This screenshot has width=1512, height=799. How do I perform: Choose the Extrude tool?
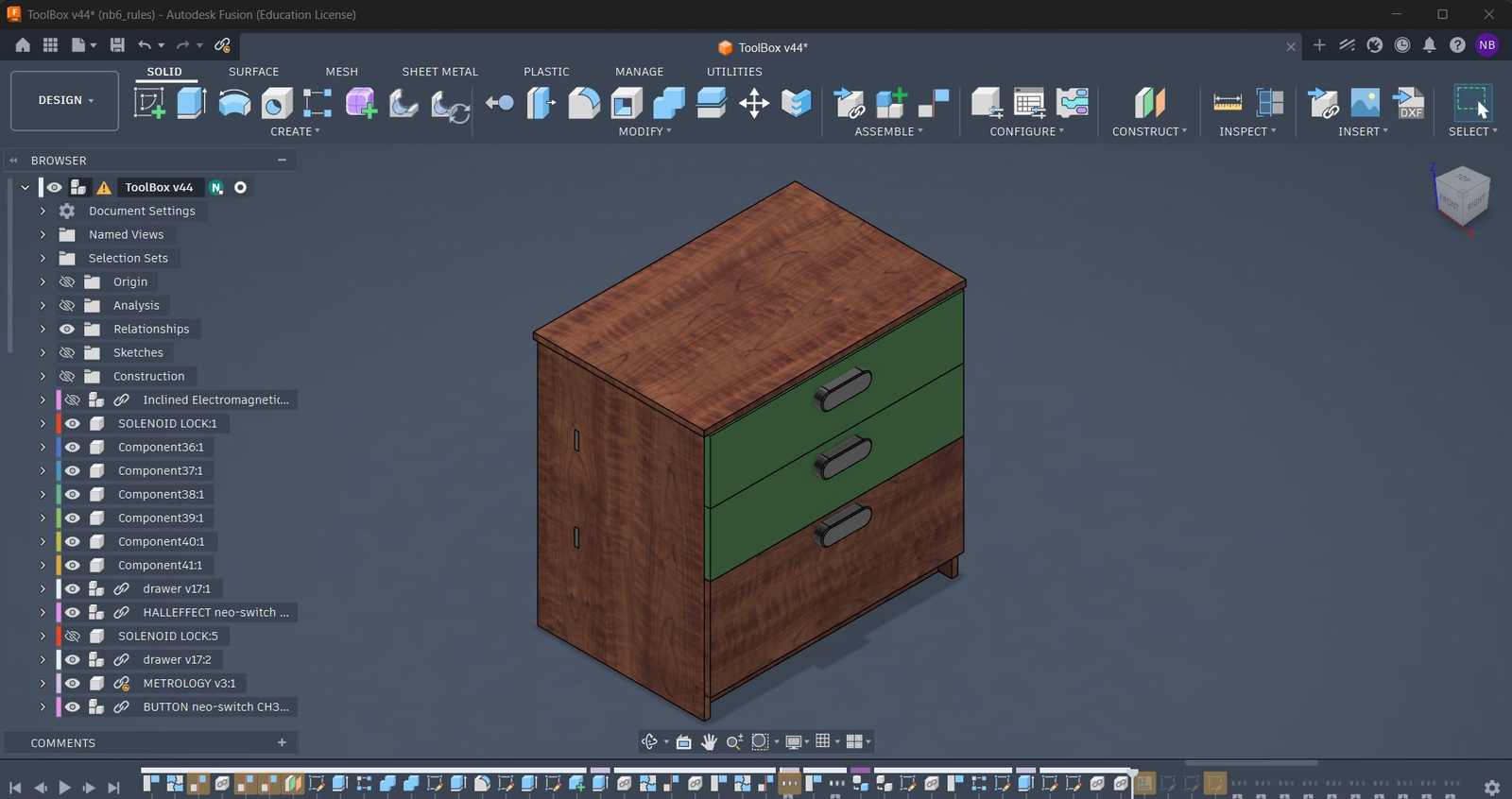click(x=192, y=103)
